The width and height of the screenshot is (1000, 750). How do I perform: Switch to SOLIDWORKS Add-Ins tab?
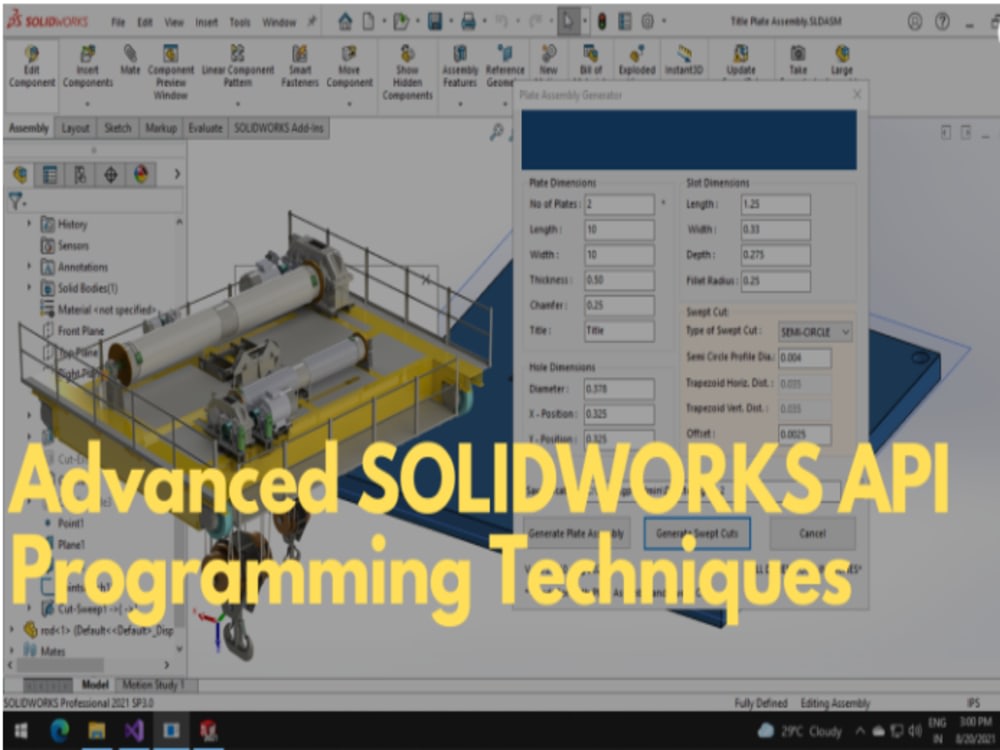(x=279, y=128)
